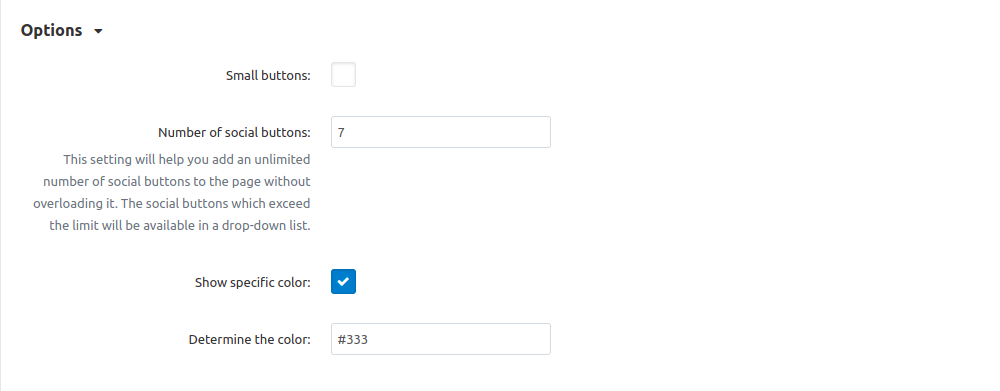Screen dimensions: 1000x391
Task: Click help text line starting "overloading it"
Action: tap(172, 203)
